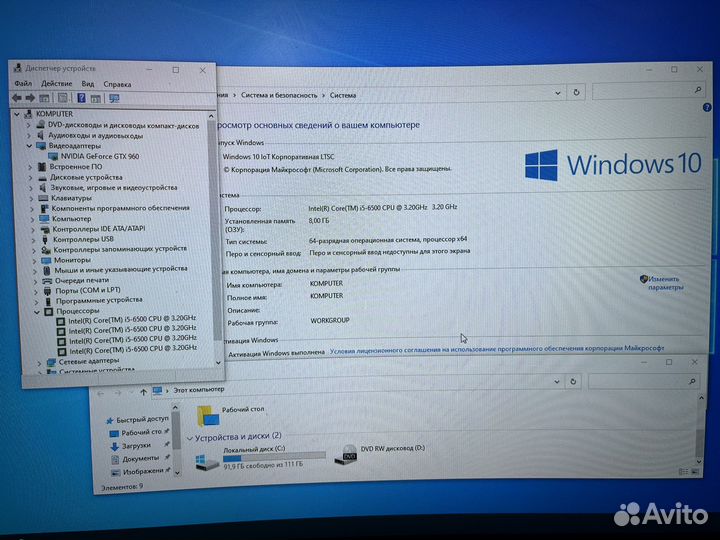The width and height of the screenshot is (720, 540).
Task: Collapse the Видеоадаптеры node
Action: coord(29,146)
